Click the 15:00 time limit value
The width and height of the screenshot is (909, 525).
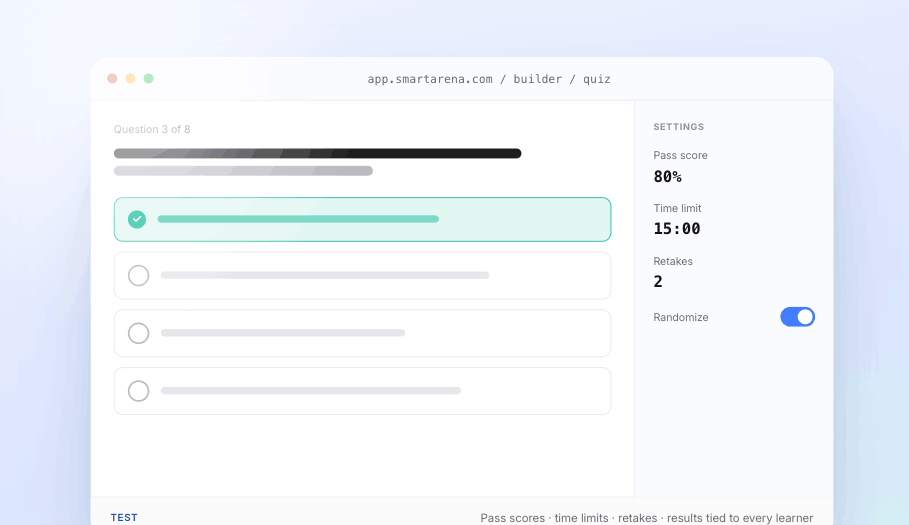677,228
